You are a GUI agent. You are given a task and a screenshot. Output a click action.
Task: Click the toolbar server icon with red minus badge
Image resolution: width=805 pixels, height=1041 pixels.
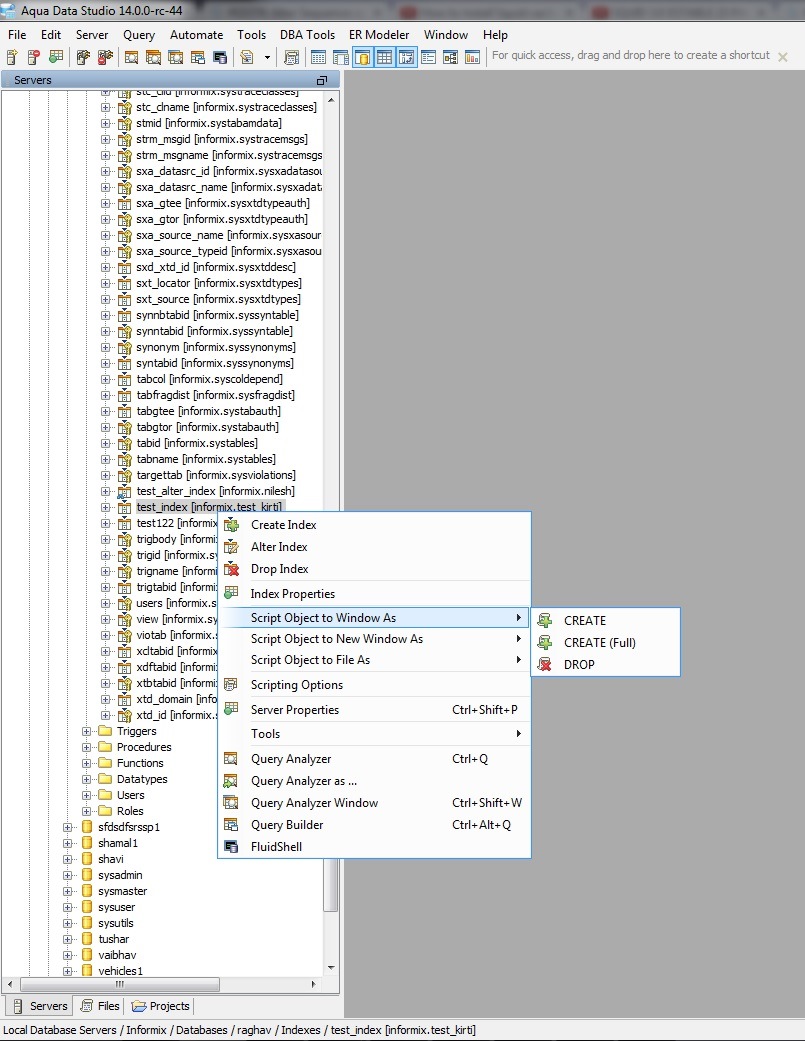pyautogui.click(x=34, y=58)
